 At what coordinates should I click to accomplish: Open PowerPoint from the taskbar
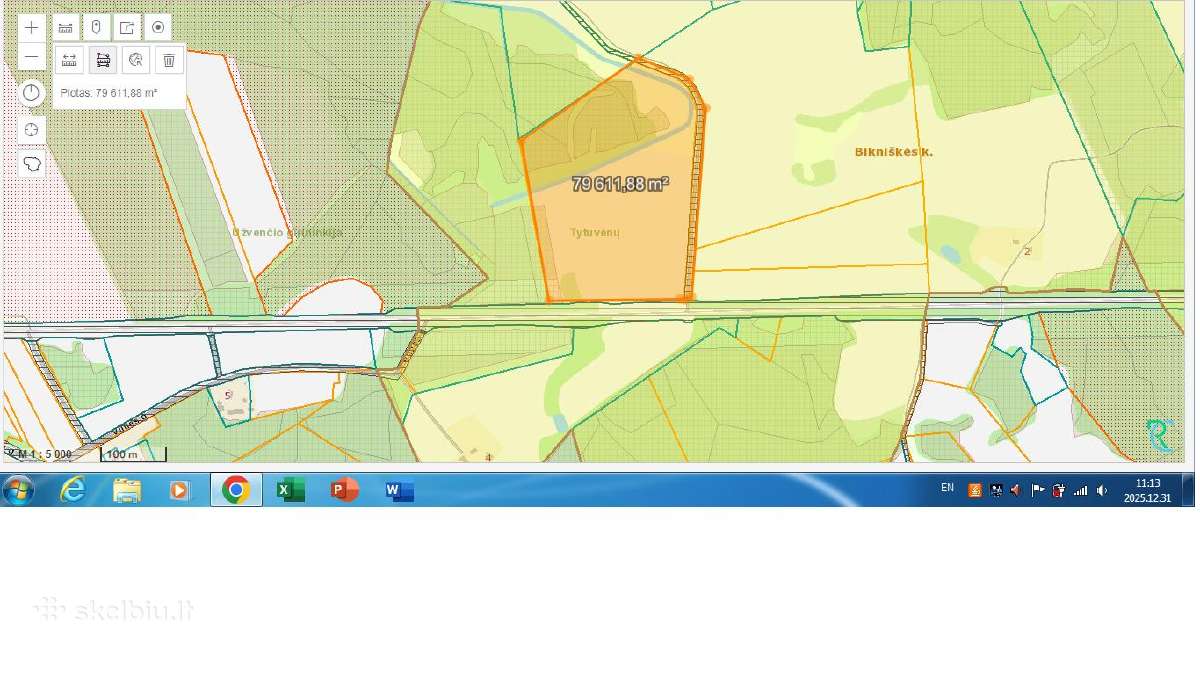(344, 490)
